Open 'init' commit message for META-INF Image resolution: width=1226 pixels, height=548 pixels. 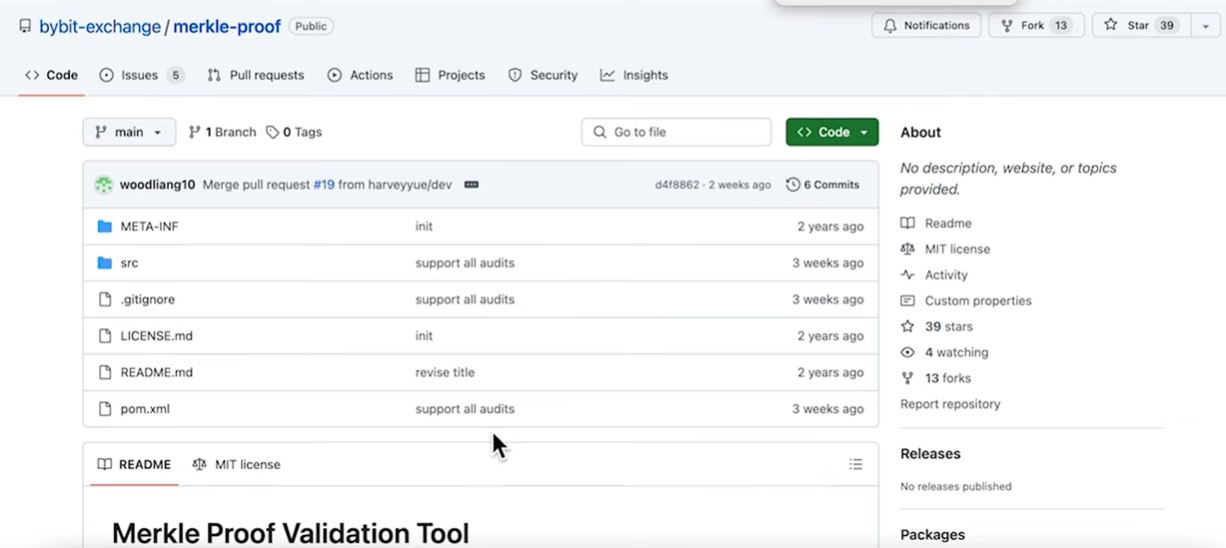[x=424, y=227]
